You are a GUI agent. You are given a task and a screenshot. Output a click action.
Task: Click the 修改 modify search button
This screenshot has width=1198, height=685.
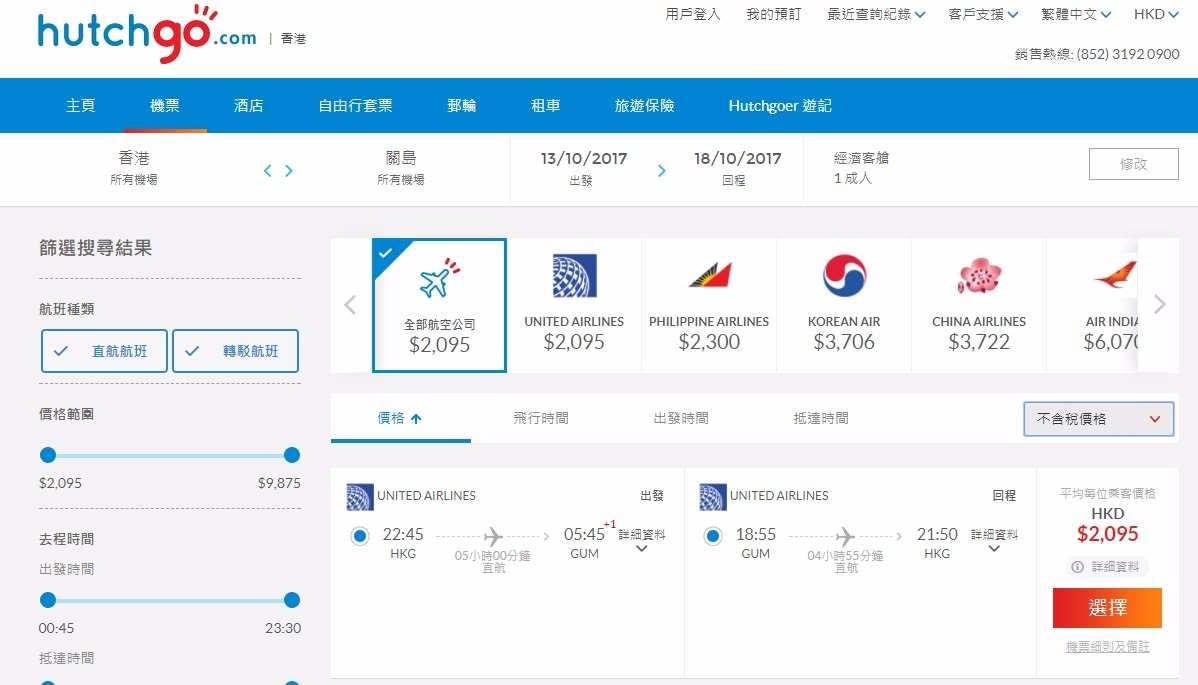click(x=1134, y=164)
